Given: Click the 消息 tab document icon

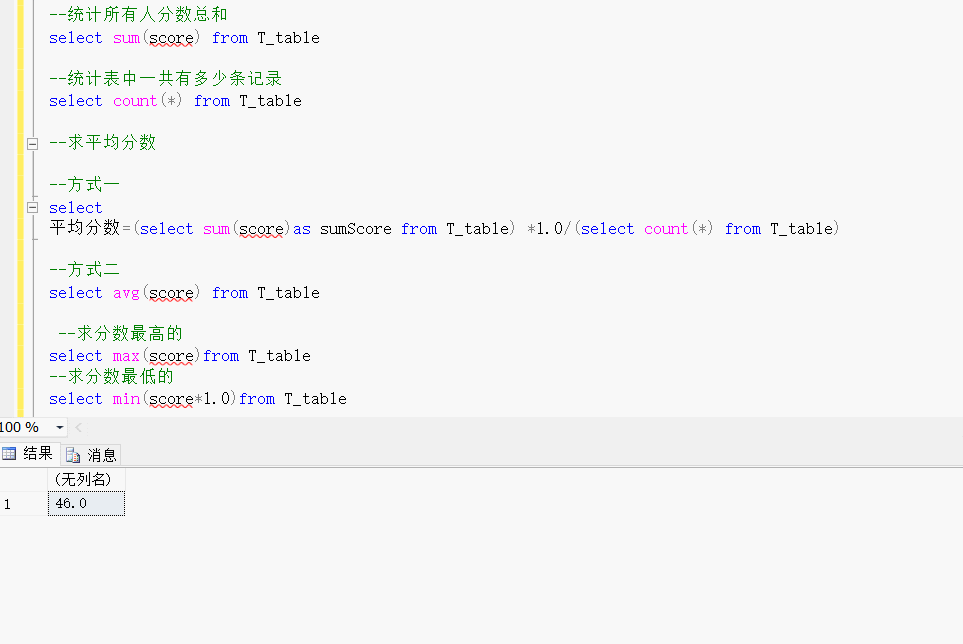Looking at the screenshot, I should click(x=73, y=455).
